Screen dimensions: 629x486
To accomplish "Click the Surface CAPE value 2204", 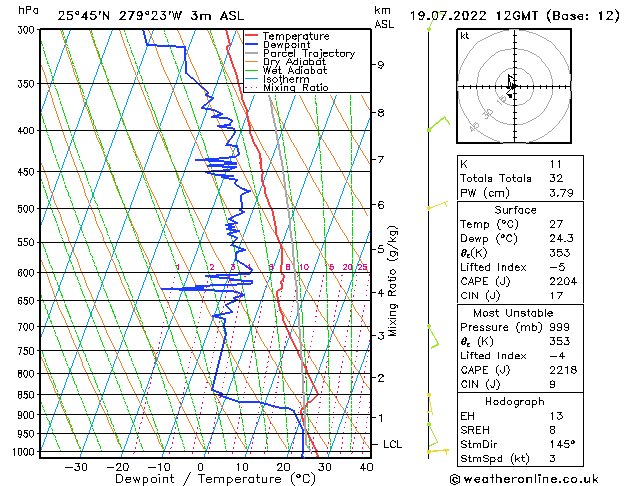I will pos(563,281).
